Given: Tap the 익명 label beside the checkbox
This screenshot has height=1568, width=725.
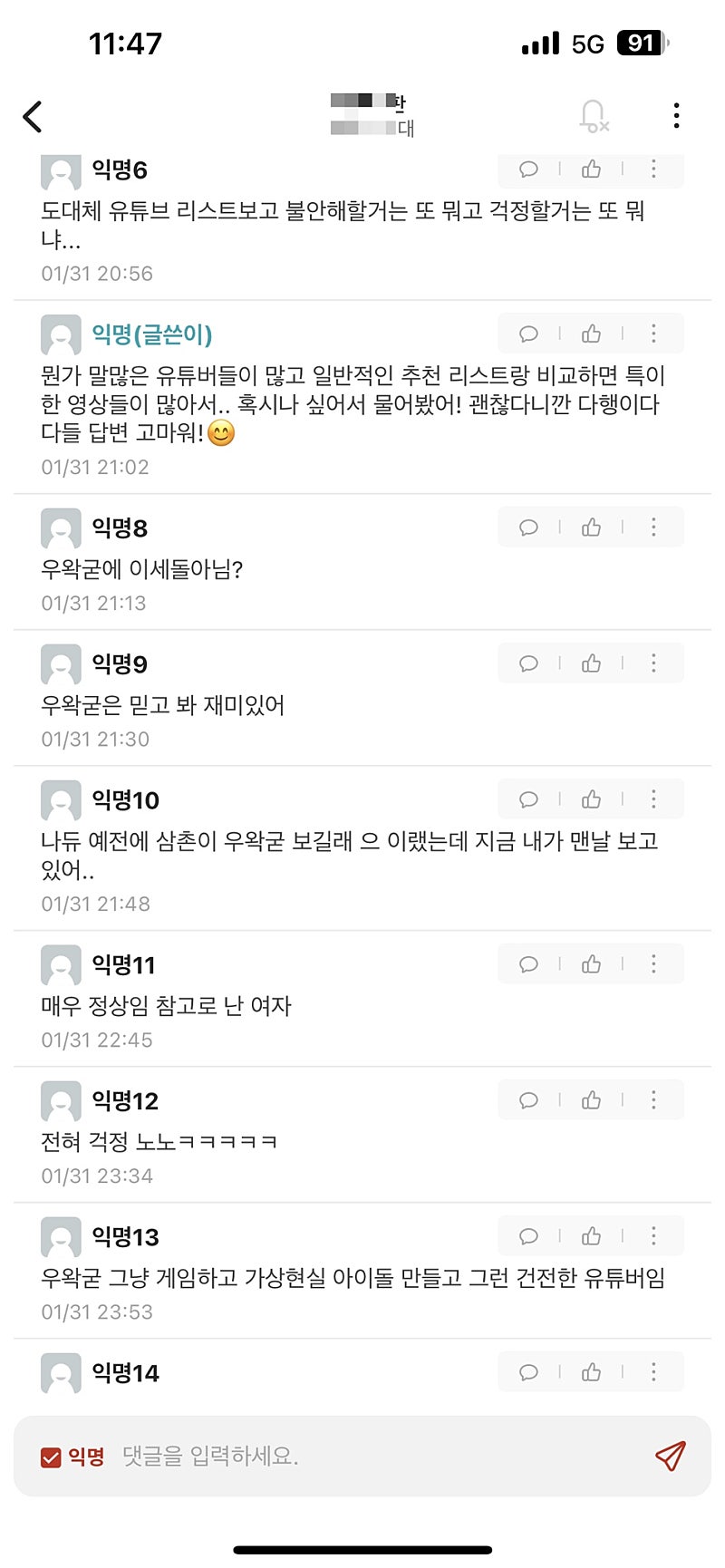Looking at the screenshot, I should pyautogui.click(x=86, y=1457).
